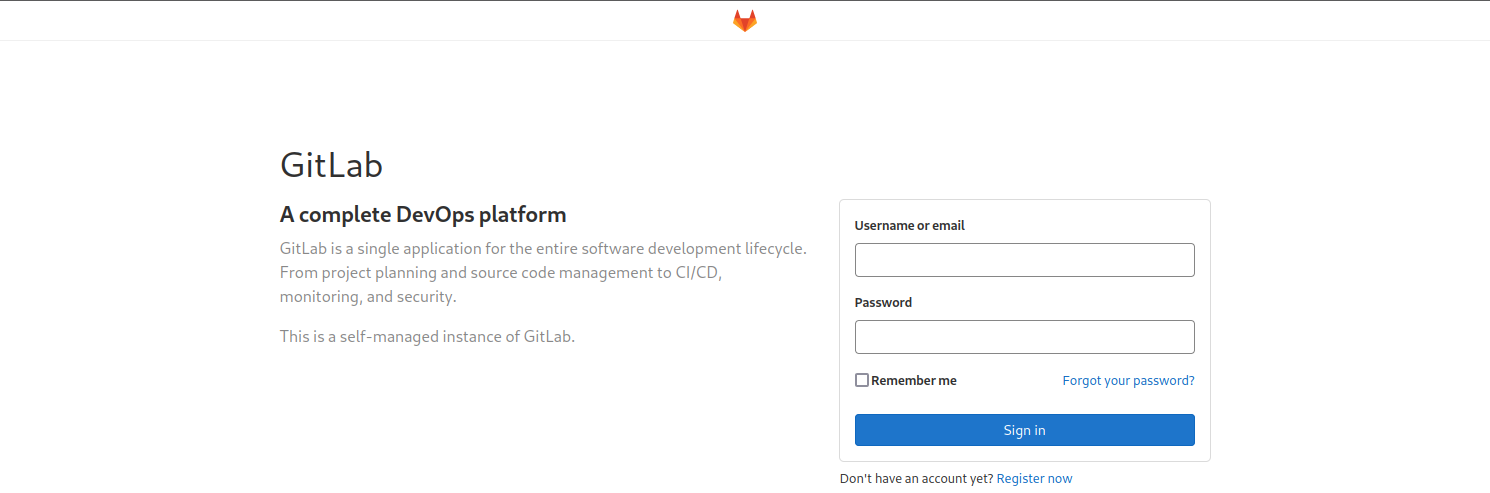
Task: Click the GitLab description paragraph
Action: click(543, 272)
